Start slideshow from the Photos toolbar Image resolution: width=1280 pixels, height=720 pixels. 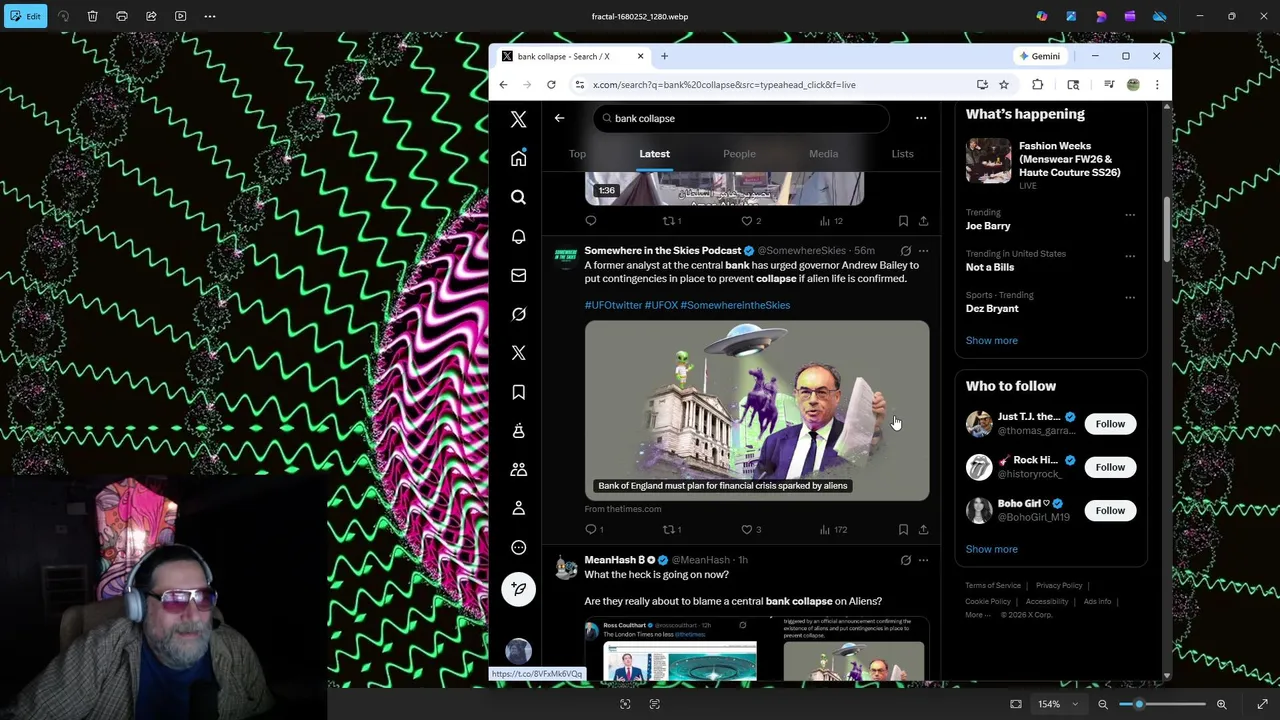coord(180,16)
